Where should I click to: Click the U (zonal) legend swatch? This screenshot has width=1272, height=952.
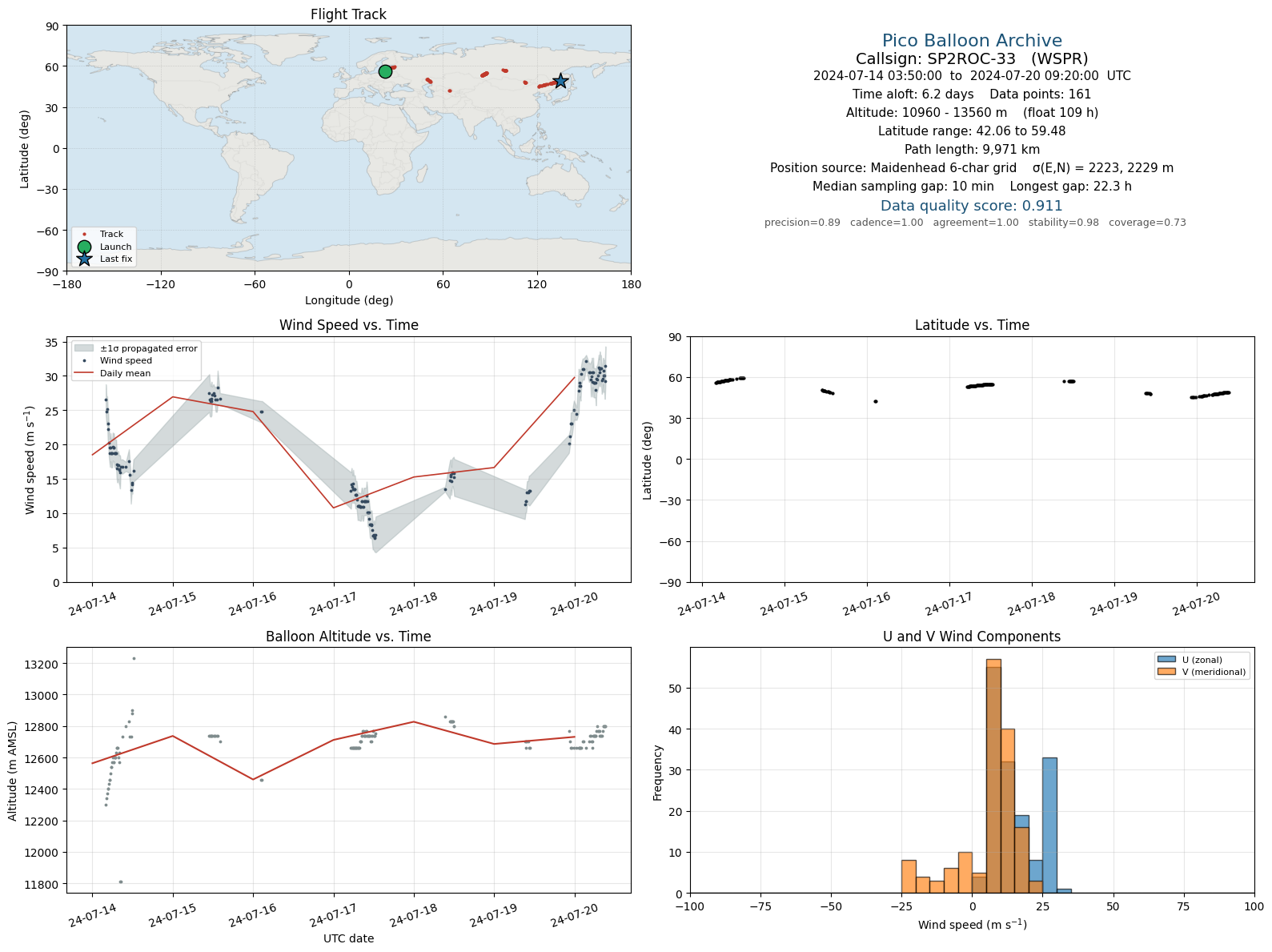pyautogui.click(x=1166, y=660)
